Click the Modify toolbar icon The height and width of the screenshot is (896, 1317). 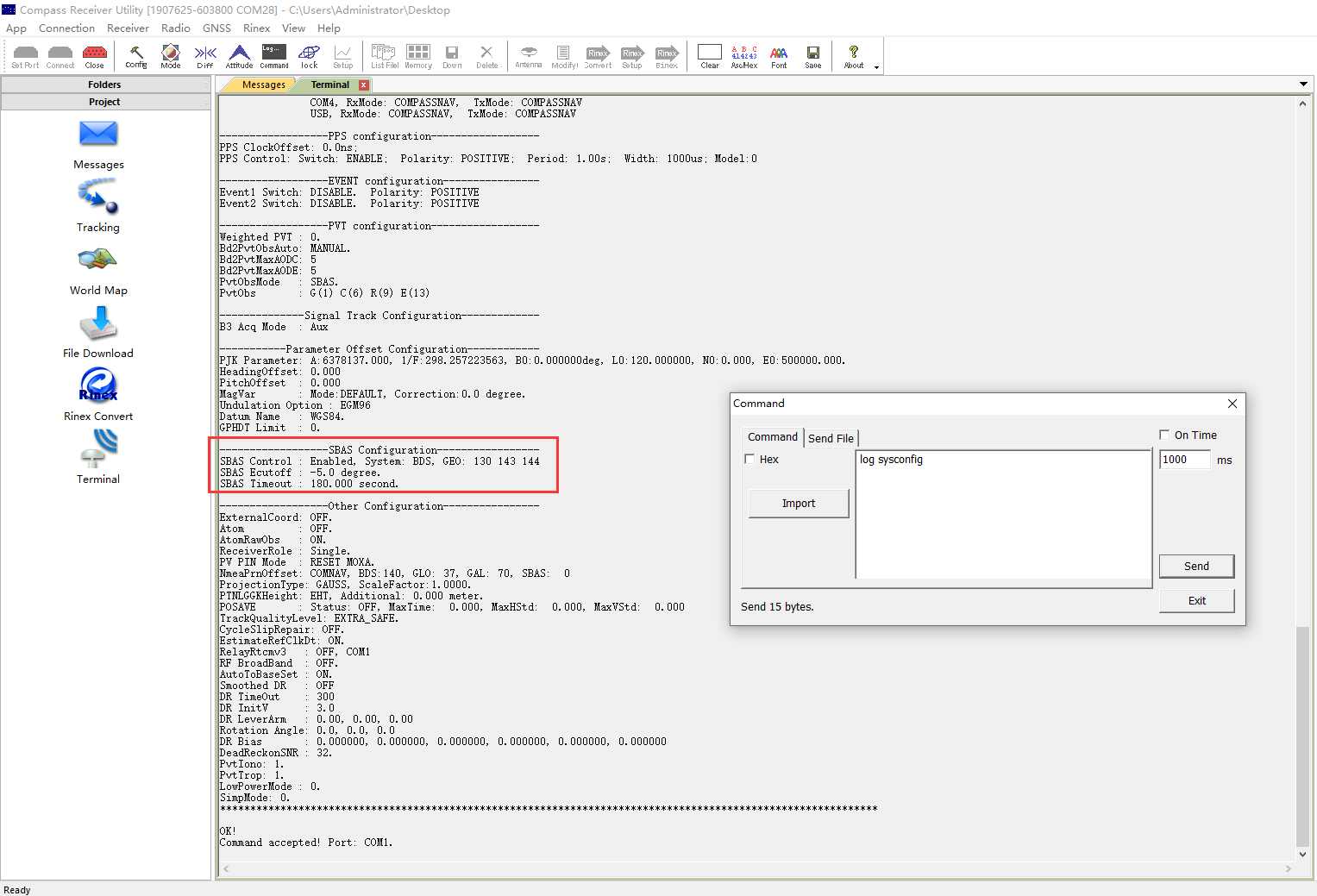click(564, 57)
